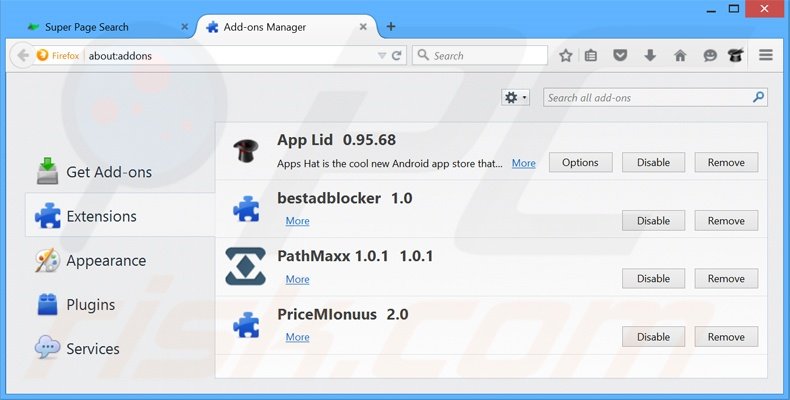This screenshot has height=400, width=790.
Task: Select the PathMaxx 1.0.1 title
Action: click(355, 256)
